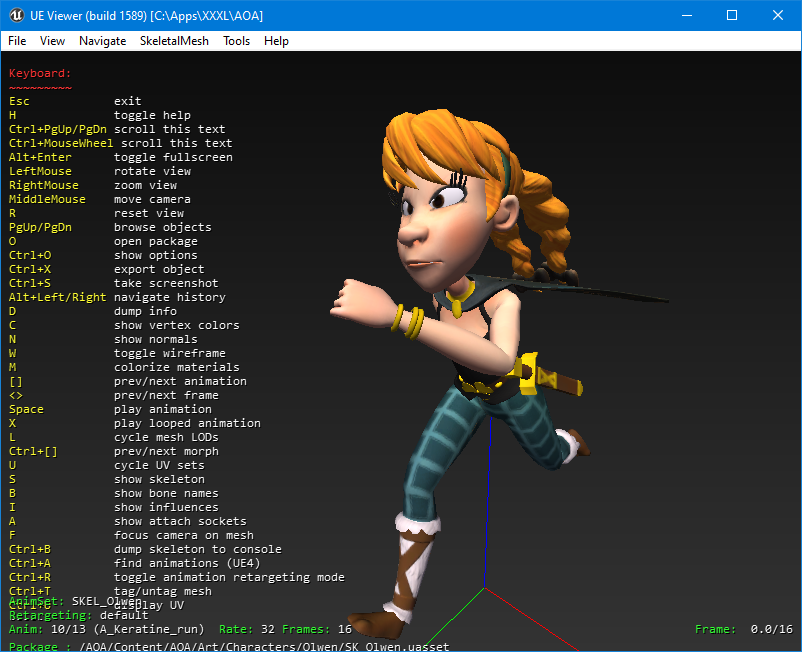This screenshot has width=802, height=652.
Task: Open the File menu
Action: [17, 41]
